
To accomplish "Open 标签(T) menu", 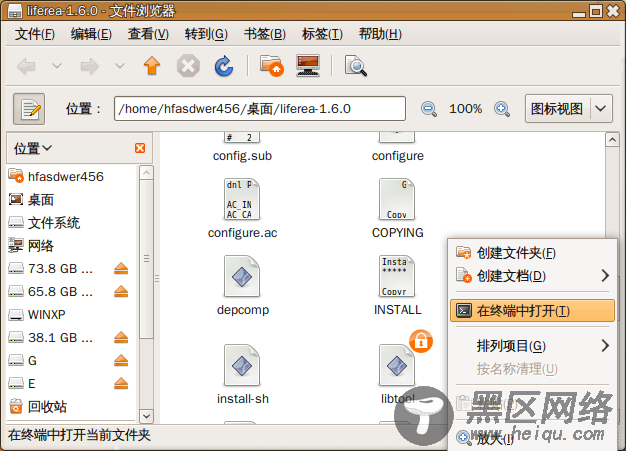I will (x=322, y=34).
